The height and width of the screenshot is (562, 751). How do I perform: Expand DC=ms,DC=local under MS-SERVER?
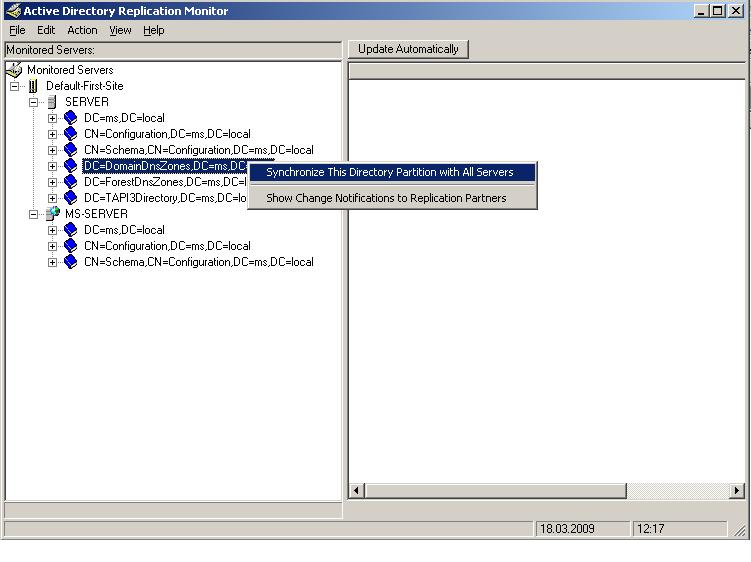tap(52, 230)
